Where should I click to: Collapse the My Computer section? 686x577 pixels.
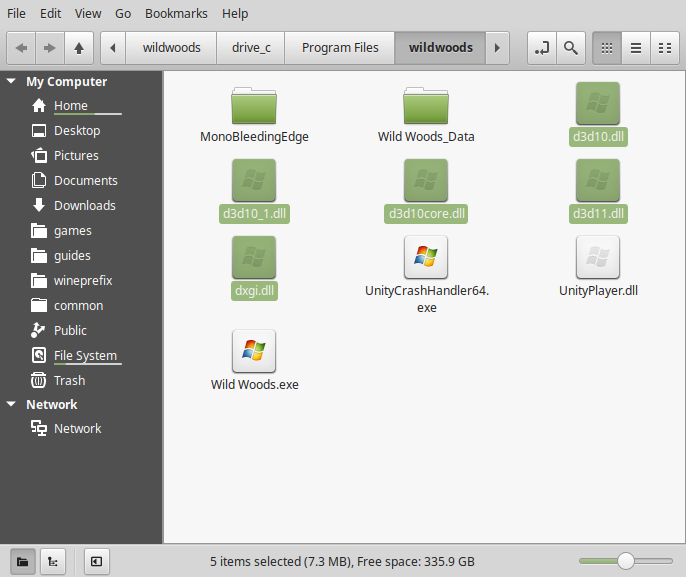11,81
